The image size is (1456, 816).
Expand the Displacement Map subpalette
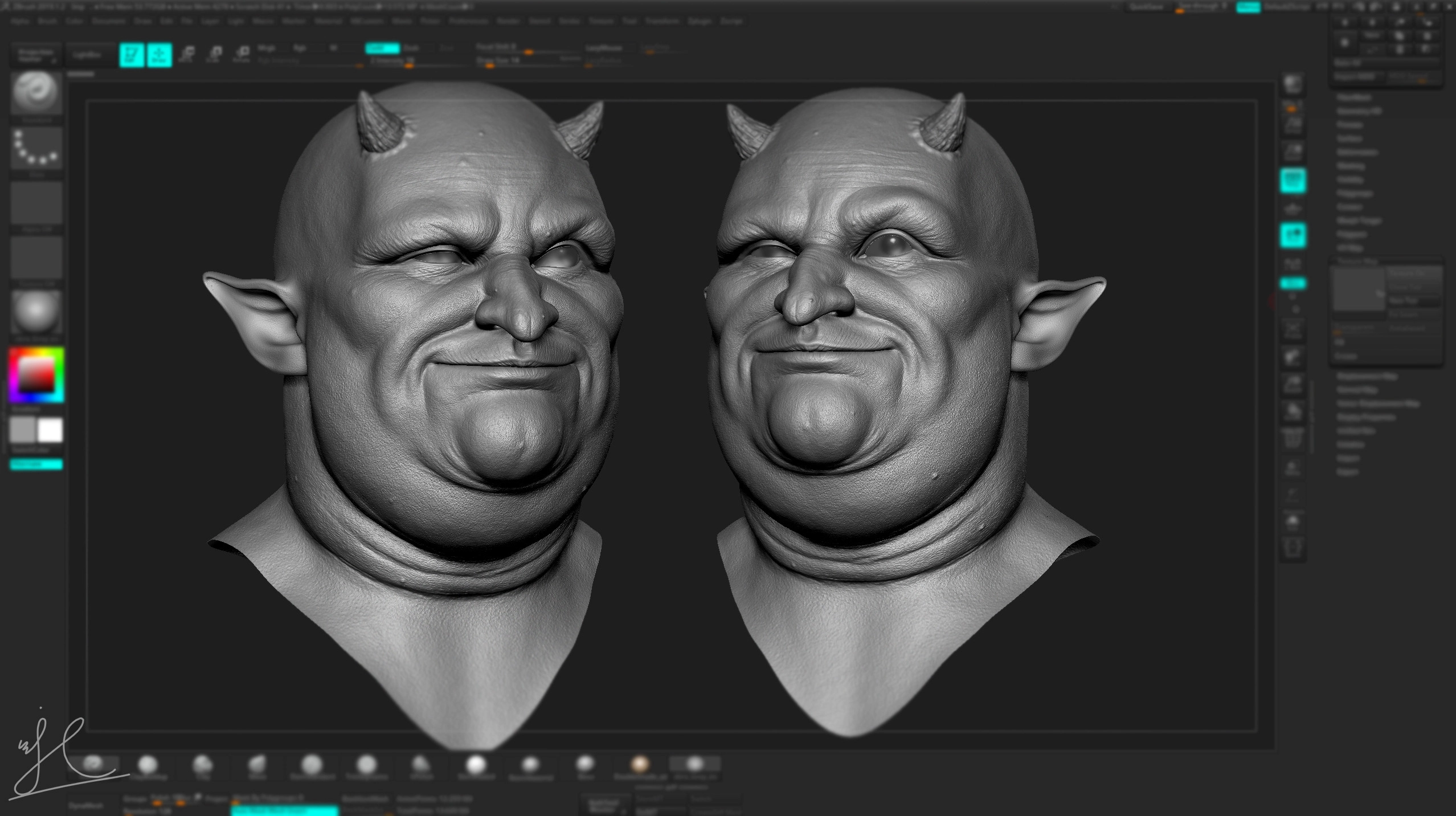point(1367,376)
